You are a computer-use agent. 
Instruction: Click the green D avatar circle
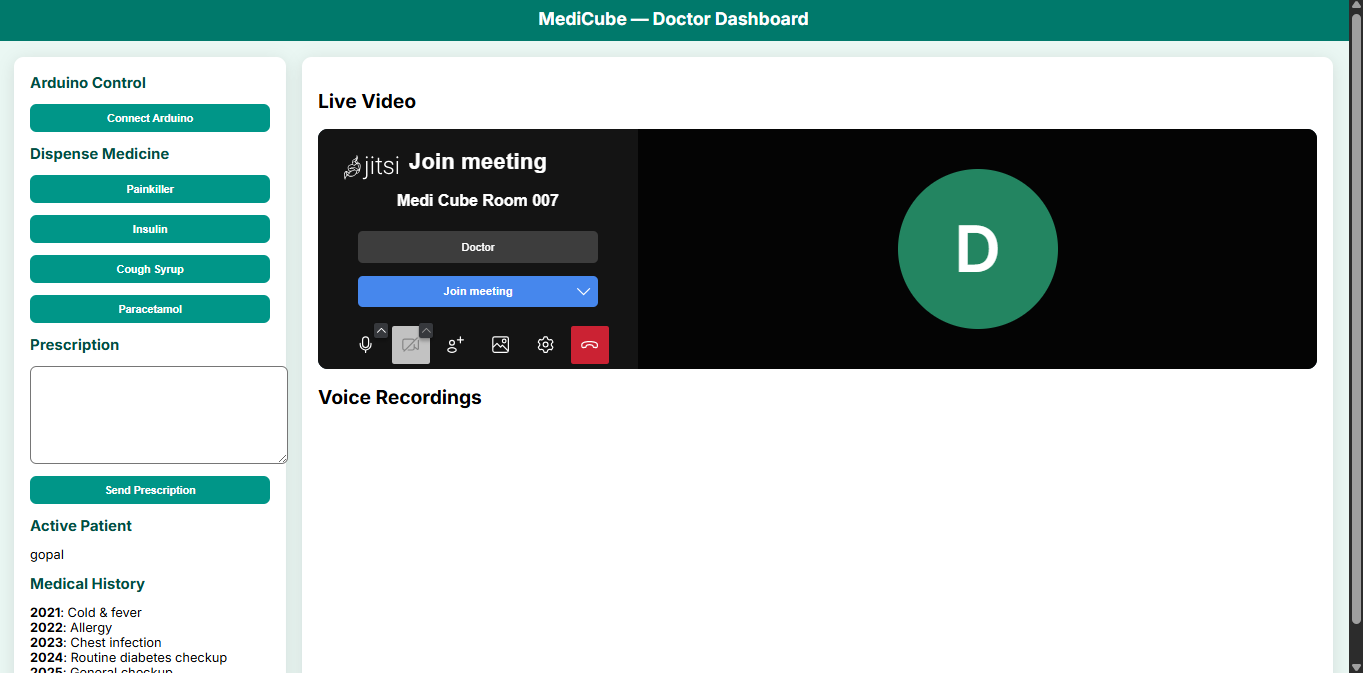(x=977, y=249)
